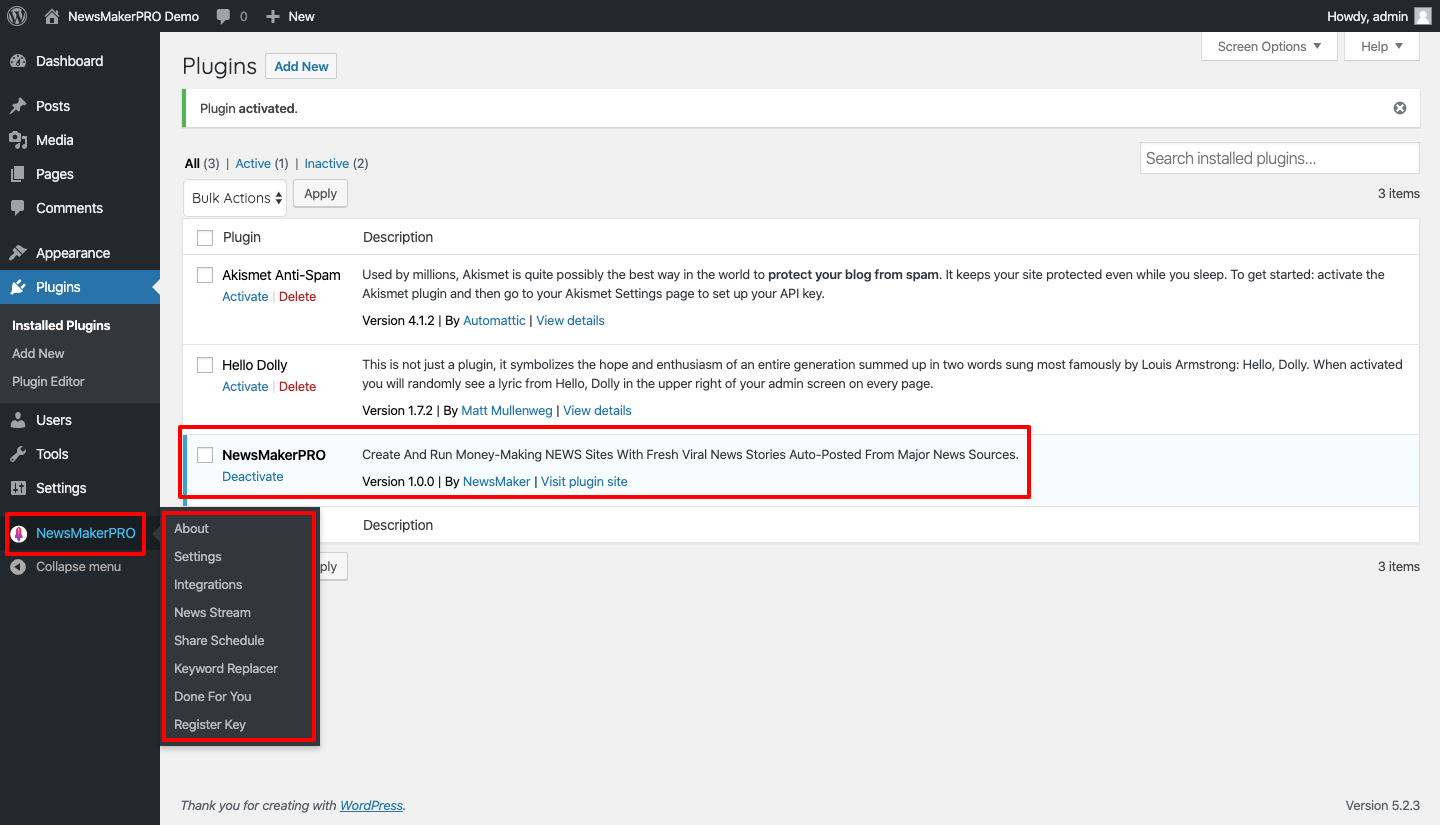Click the Users person icon
This screenshot has height=825, width=1440.
tap(18, 420)
